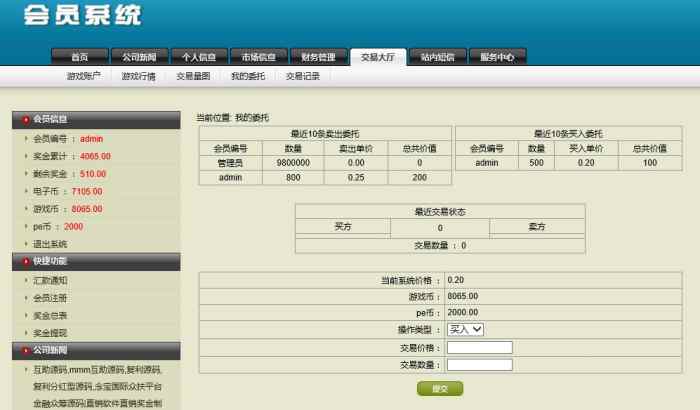Click the 9800000 quantity cell
Screen dimensions: 700x410
(293, 163)
